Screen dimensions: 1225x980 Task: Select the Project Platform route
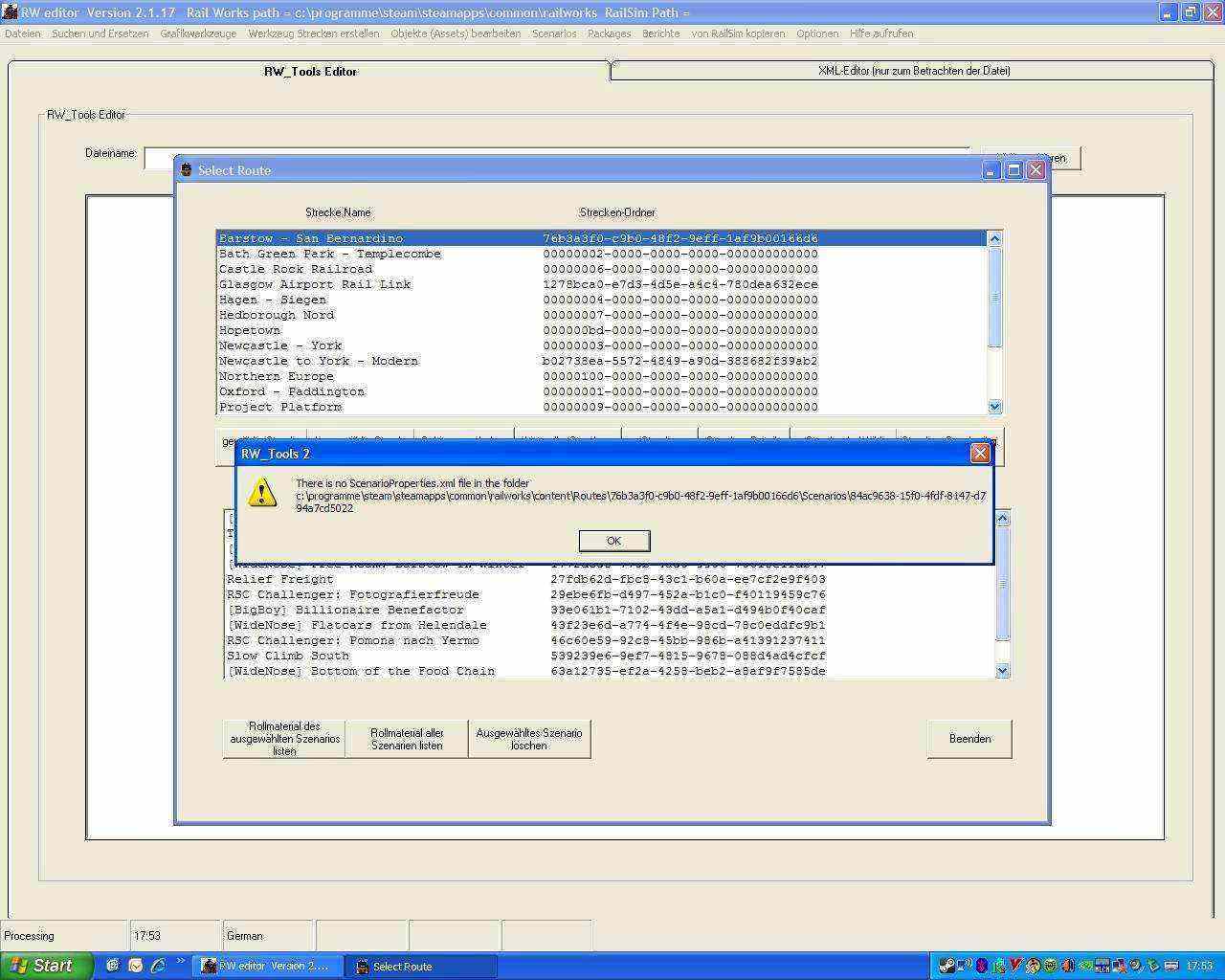(601, 407)
